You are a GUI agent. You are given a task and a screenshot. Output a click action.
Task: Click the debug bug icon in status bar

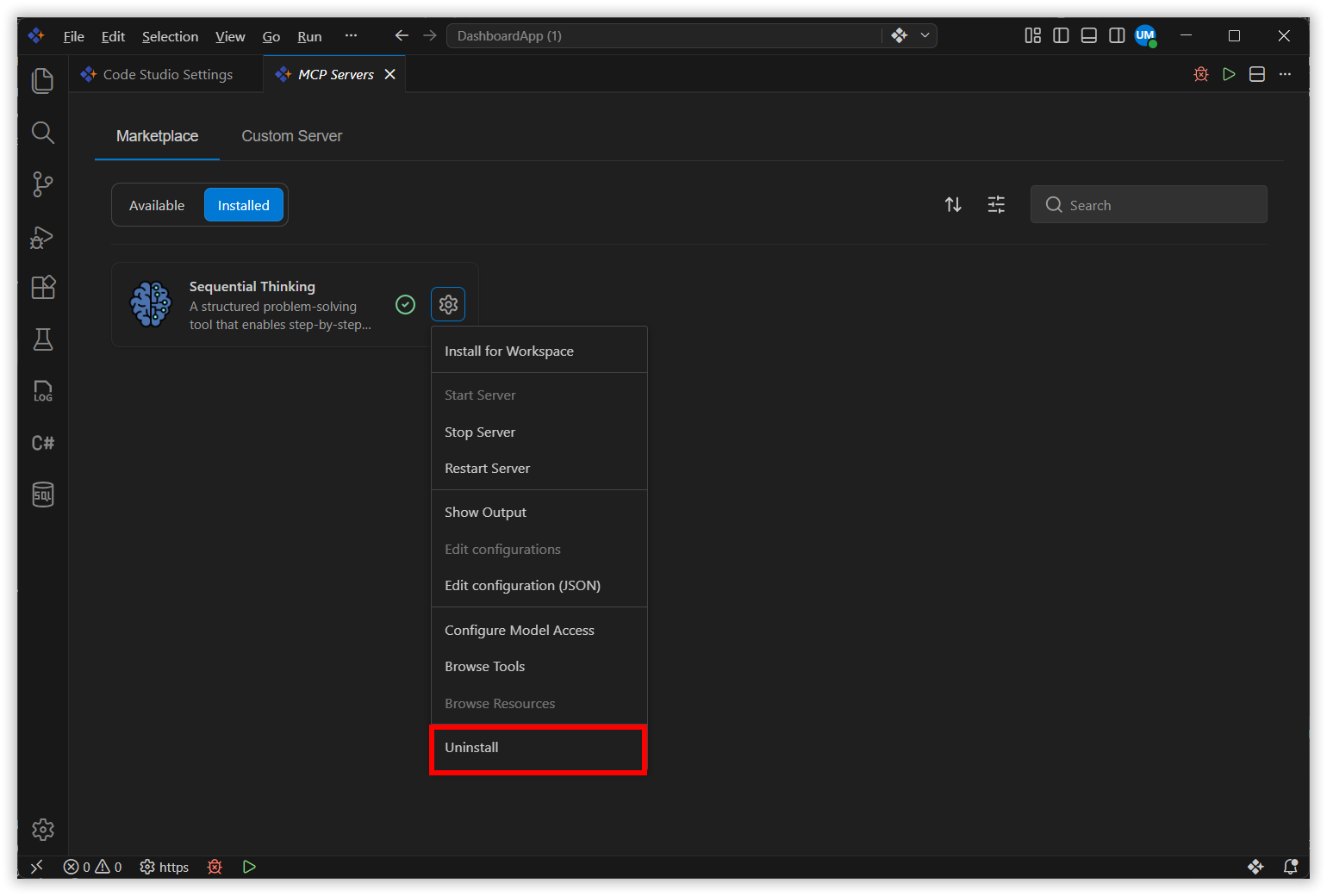tap(215, 867)
